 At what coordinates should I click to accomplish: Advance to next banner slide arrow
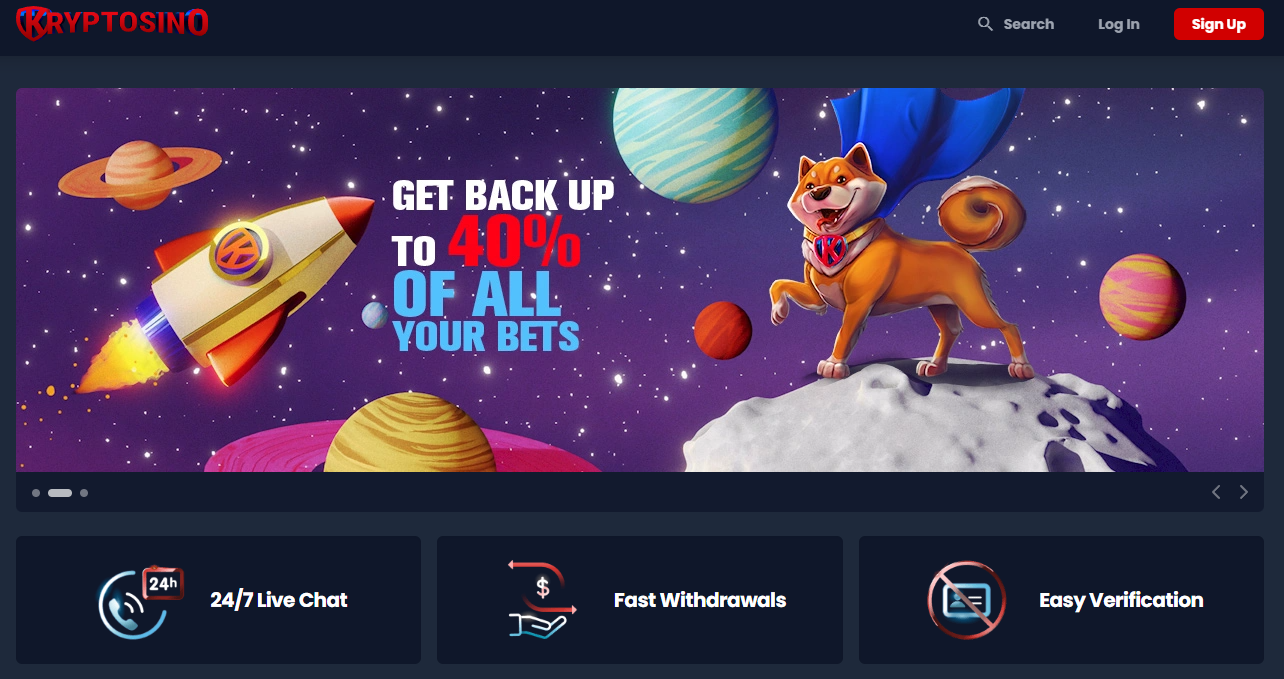point(1244,492)
